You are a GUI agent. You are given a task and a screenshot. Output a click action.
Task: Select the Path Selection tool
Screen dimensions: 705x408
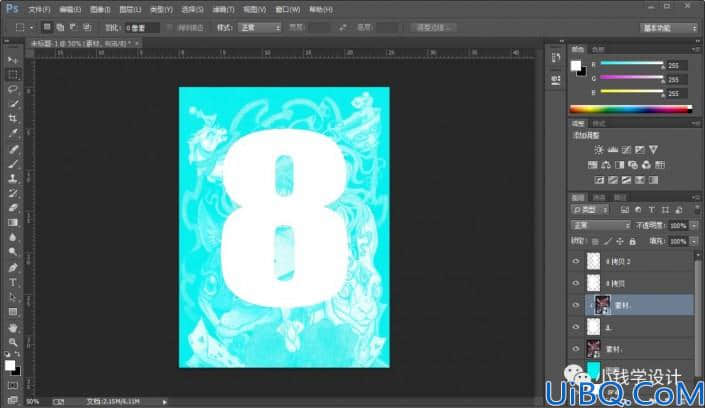point(13,297)
